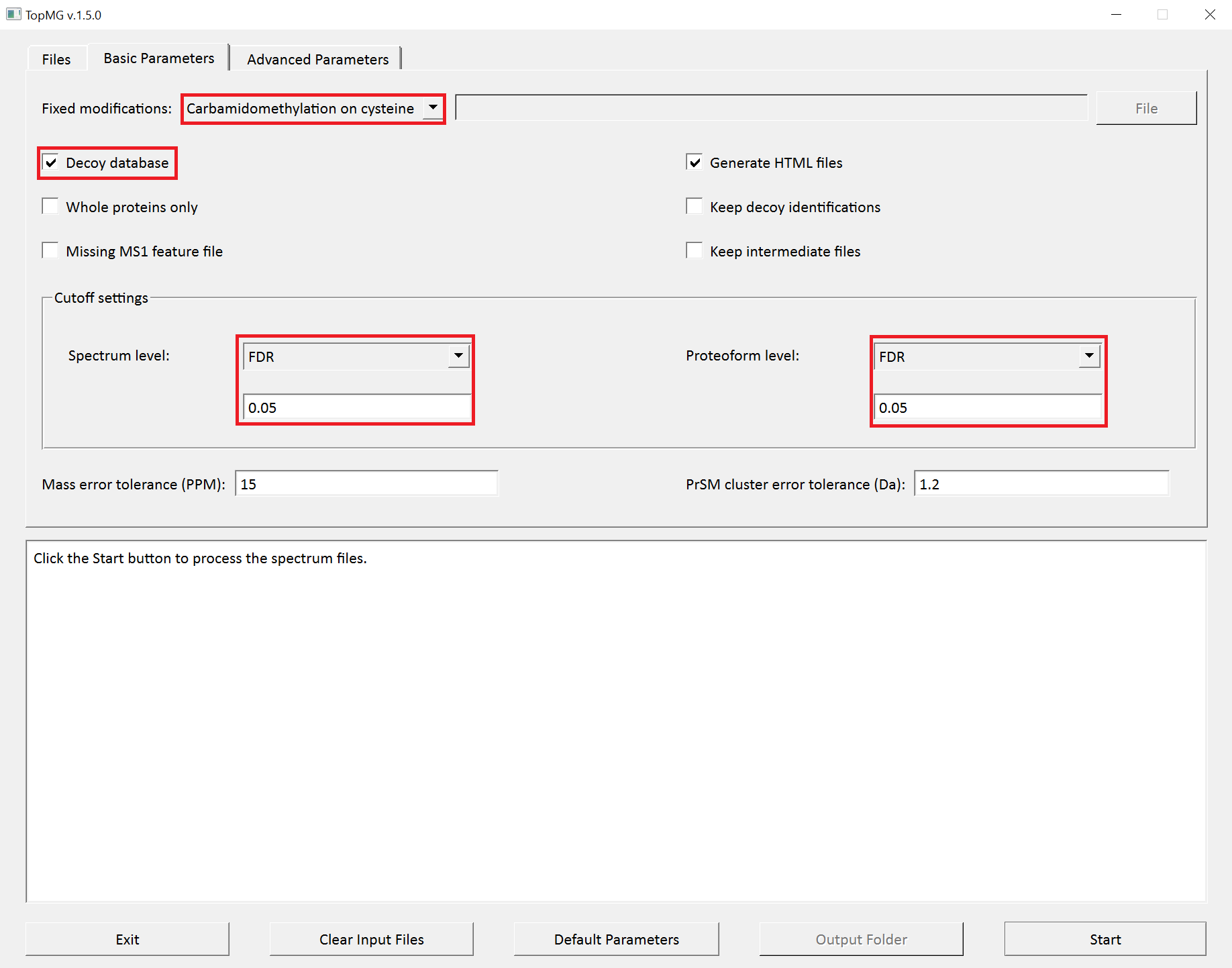This screenshot has width=1232, height=968.
Task: Click the Mass error tolerance PPM field
Action: [x=366, y=484]
